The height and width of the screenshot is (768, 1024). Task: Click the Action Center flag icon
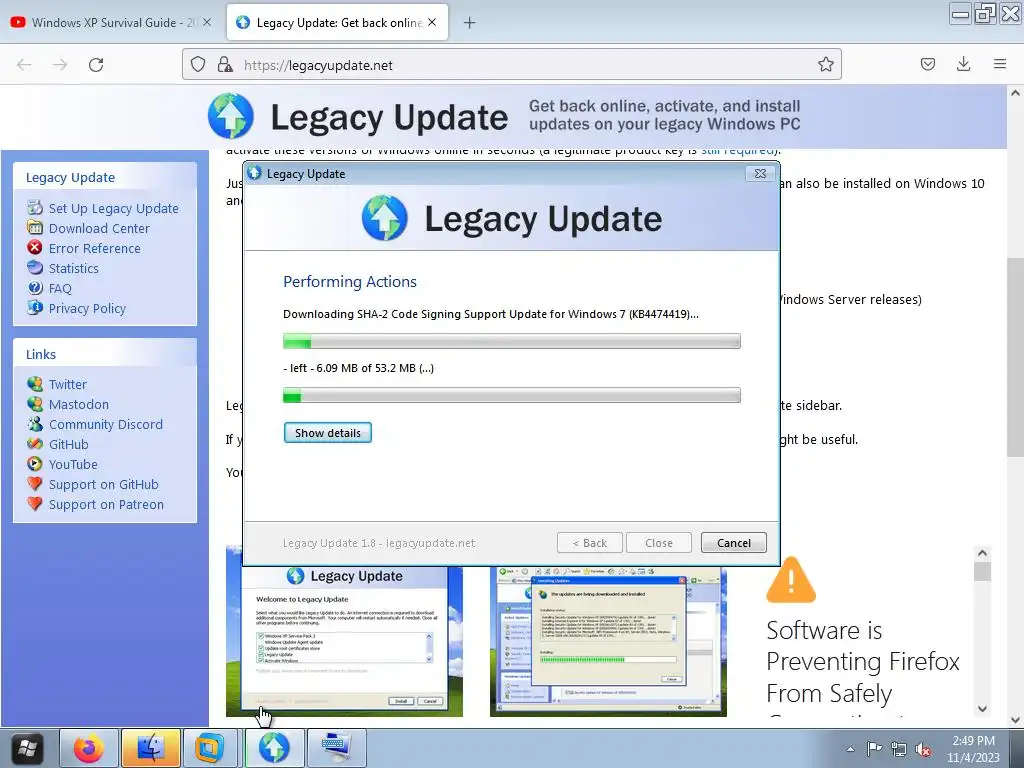point(874,749)
